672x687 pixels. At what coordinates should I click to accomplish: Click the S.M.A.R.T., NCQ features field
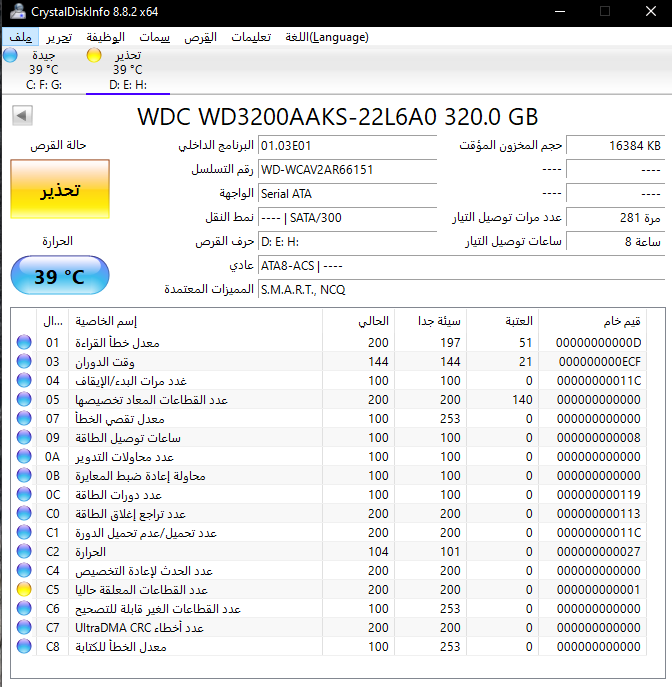click(x=462, y=290)
